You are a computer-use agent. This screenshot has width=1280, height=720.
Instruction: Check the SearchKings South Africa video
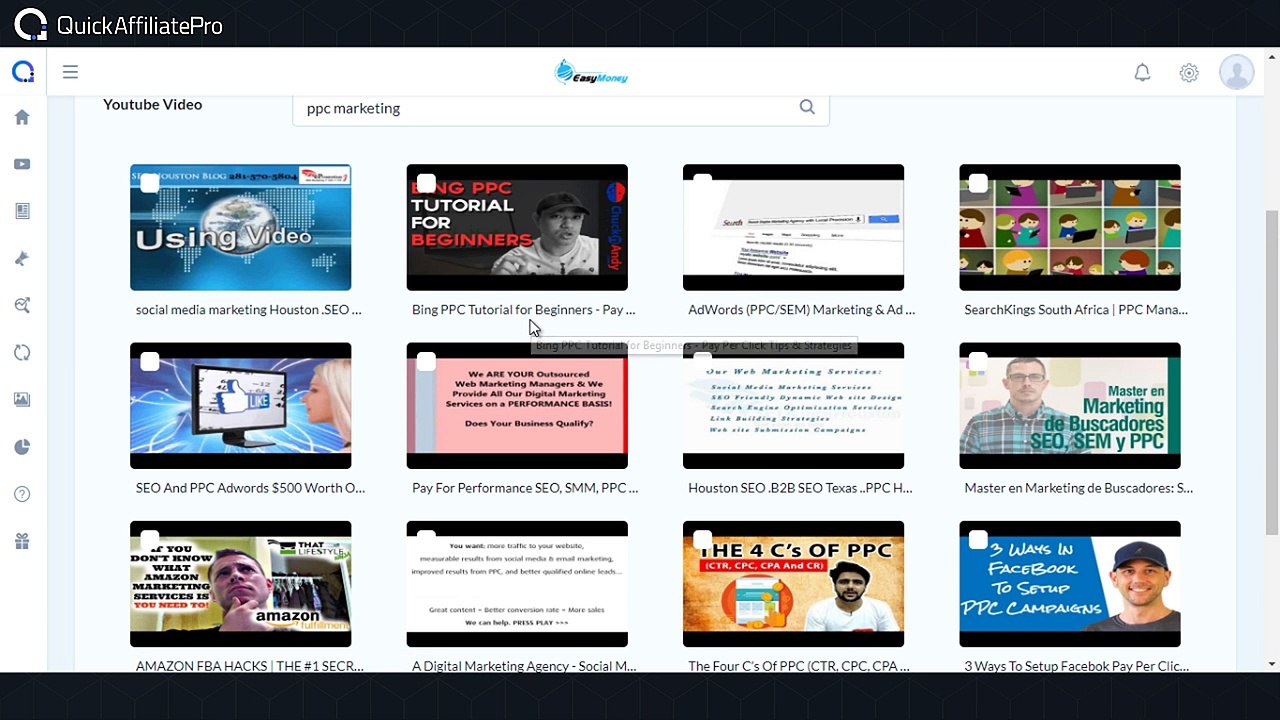pos(978,183)
